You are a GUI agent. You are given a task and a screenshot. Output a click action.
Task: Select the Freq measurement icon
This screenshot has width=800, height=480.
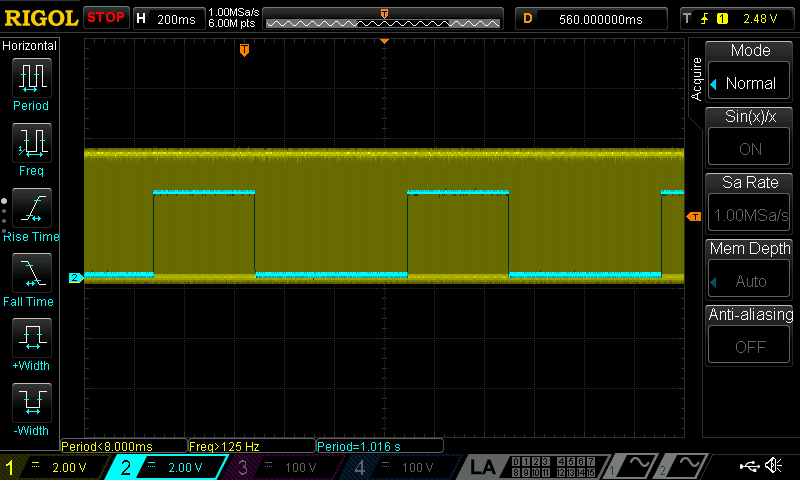point(31,143)
